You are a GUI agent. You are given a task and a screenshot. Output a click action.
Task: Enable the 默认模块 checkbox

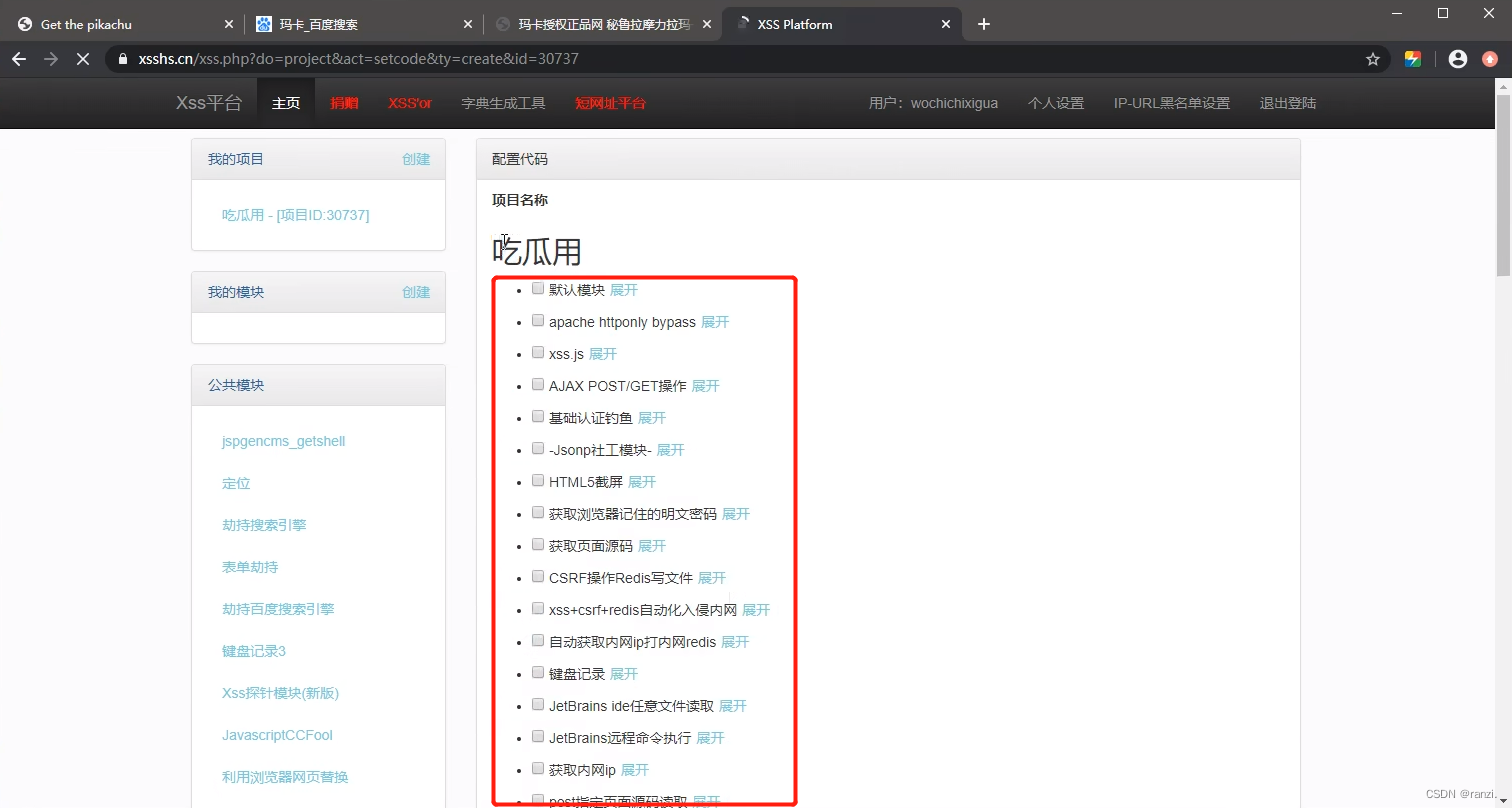(538, 288)
